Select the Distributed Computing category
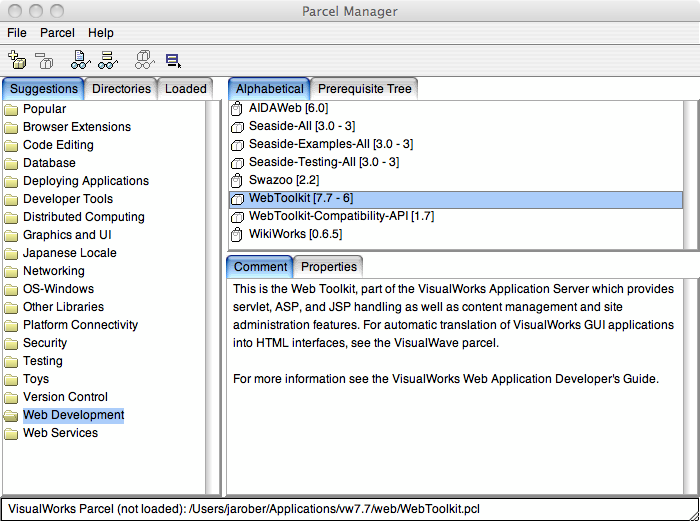Viewport: 700px width, 522px height. click(x=84, y=217)
